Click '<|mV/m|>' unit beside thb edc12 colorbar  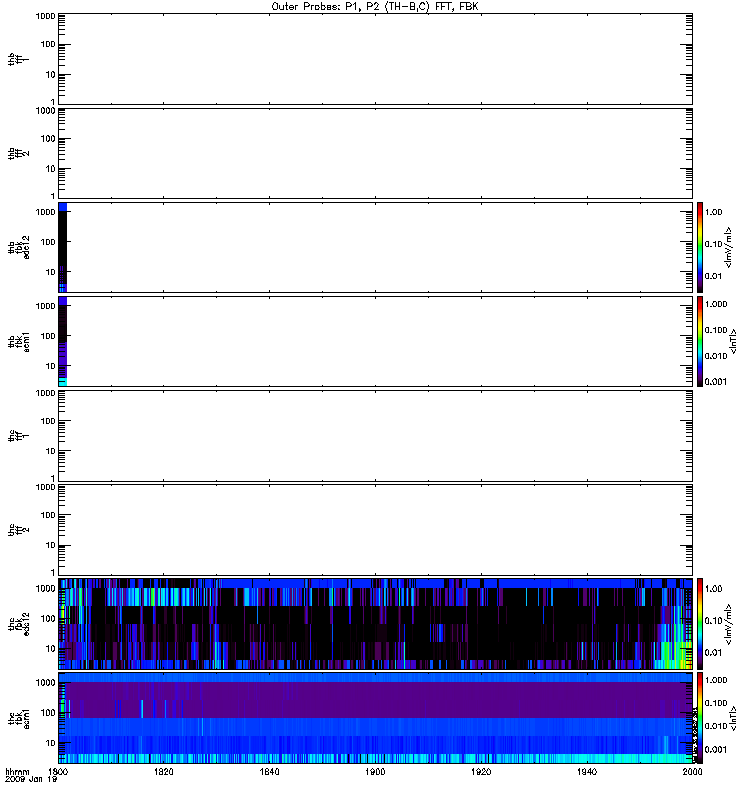click(x=729, y=247)
